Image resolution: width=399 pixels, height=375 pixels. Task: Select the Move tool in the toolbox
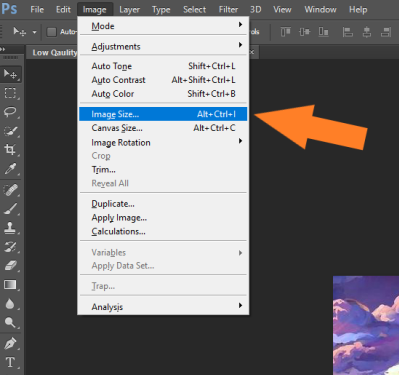coord(11,74)
